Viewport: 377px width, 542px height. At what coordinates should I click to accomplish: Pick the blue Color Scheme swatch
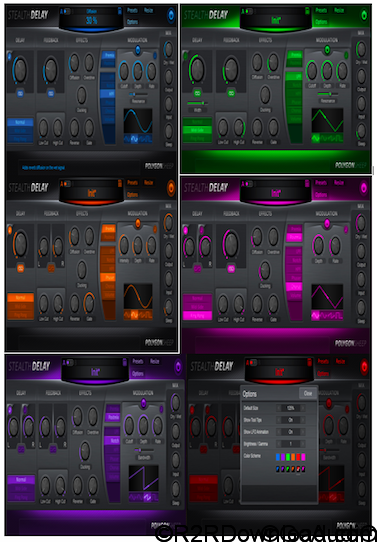(x=278, y=457)
